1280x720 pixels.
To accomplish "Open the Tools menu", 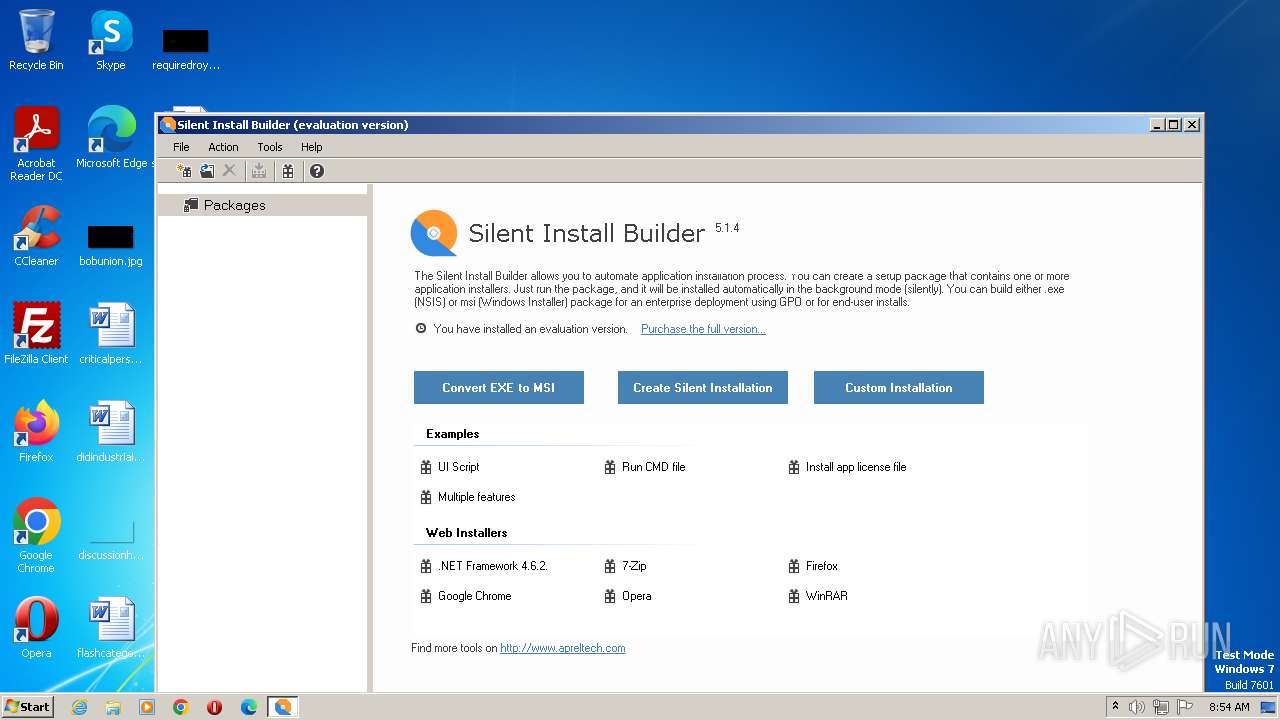I will pyautogui.click(x=270, y=147).
